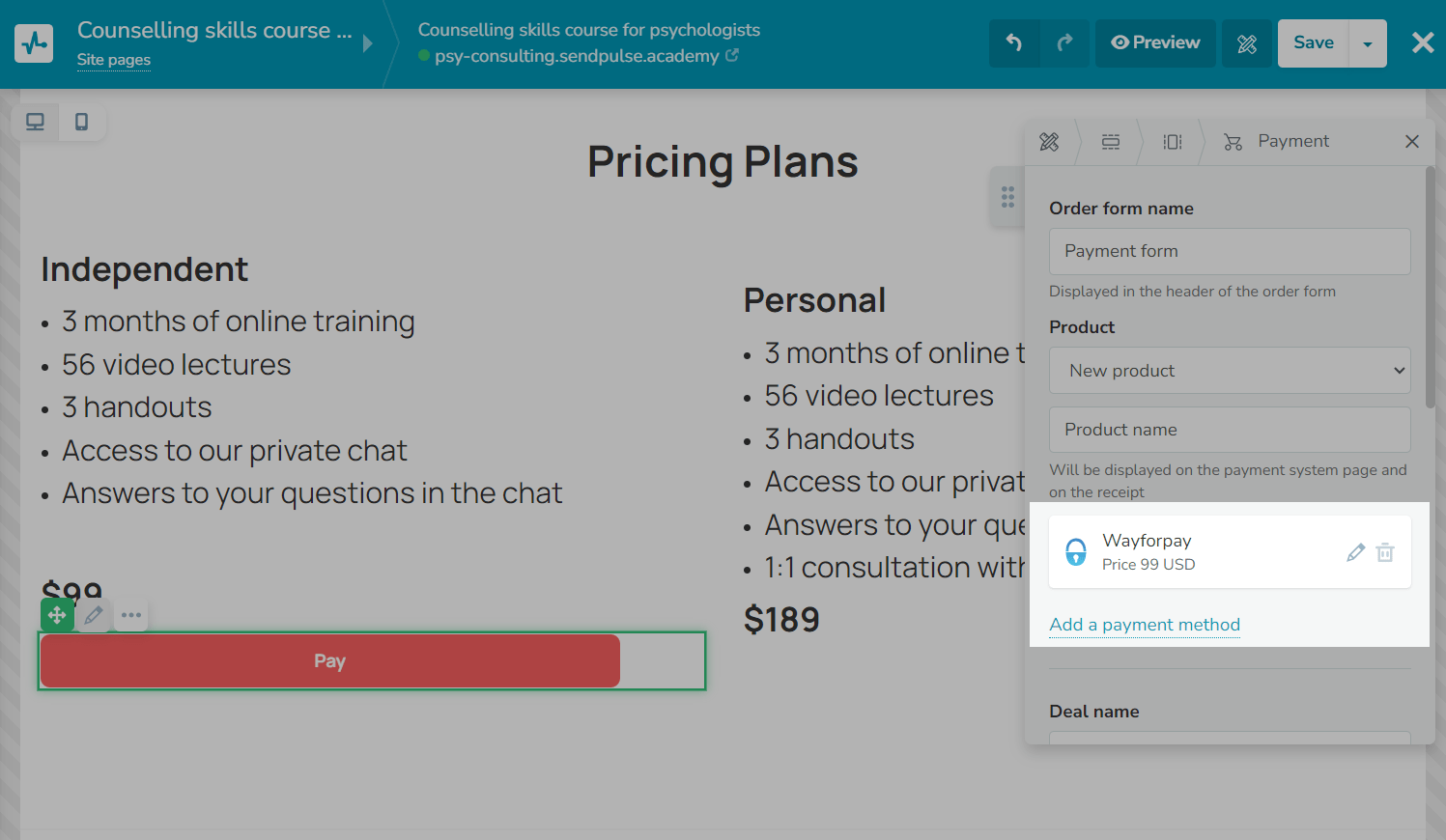Screen dimensions: 1446x840
Task: Open the design styles icon next to Preview
Action: [1247, 43]
